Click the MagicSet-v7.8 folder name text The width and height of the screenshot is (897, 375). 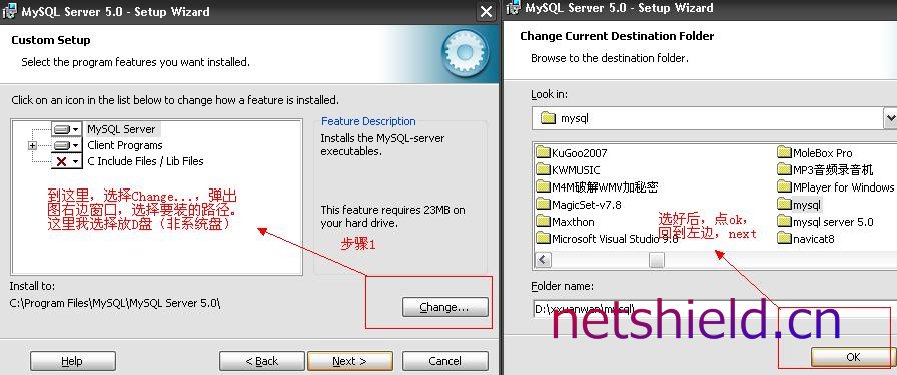pos(587,205)
